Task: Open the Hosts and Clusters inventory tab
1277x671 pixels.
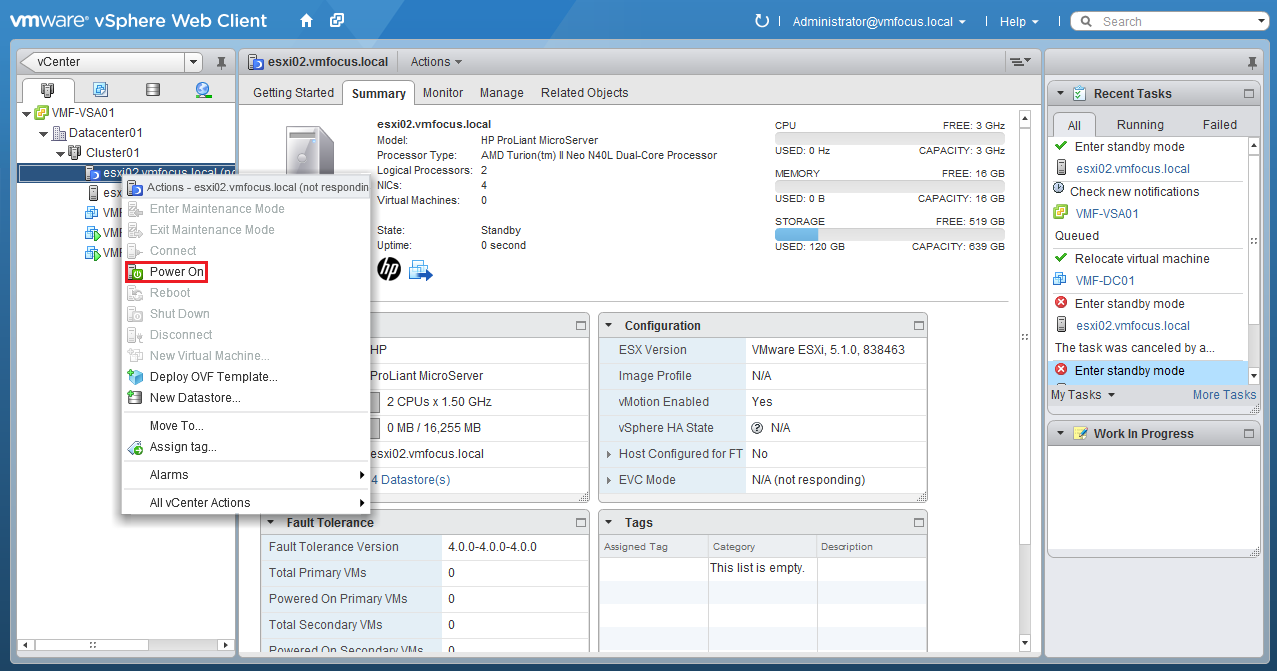Action: pos(47,90)
